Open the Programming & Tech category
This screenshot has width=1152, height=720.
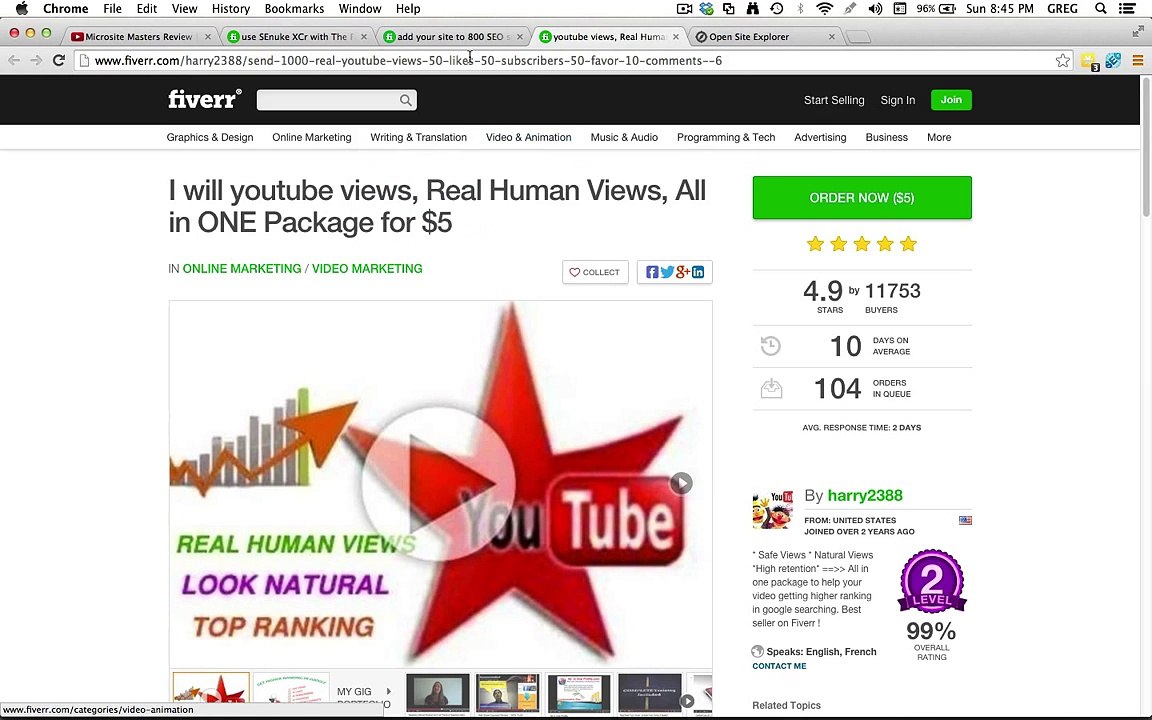pyautogui.click(x=726, y=137)
